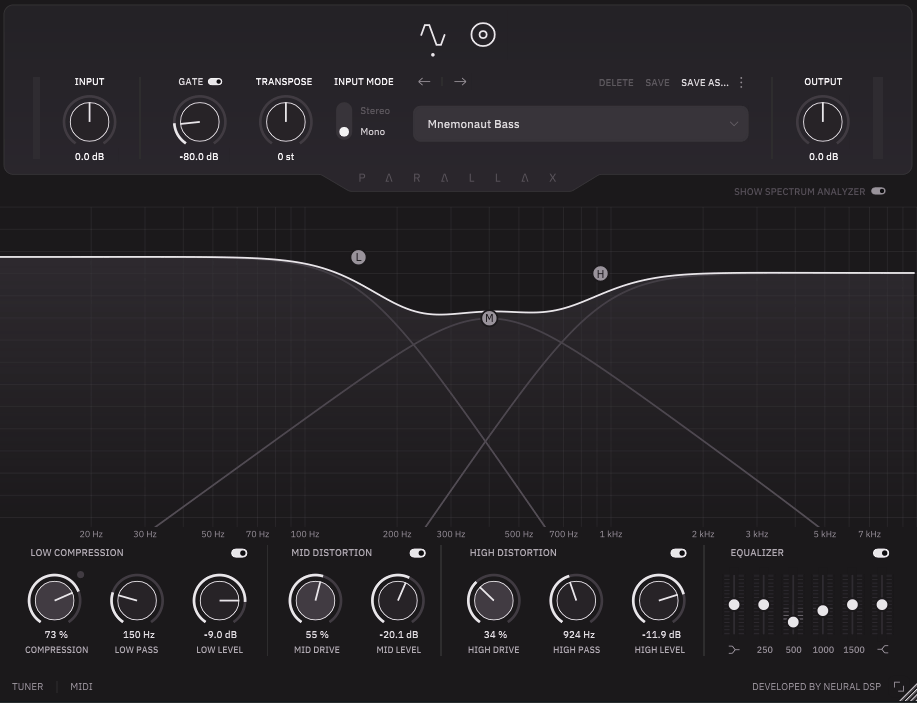Click the 0 st transpose value
The image size is (917, 703).
pos(285,157)
